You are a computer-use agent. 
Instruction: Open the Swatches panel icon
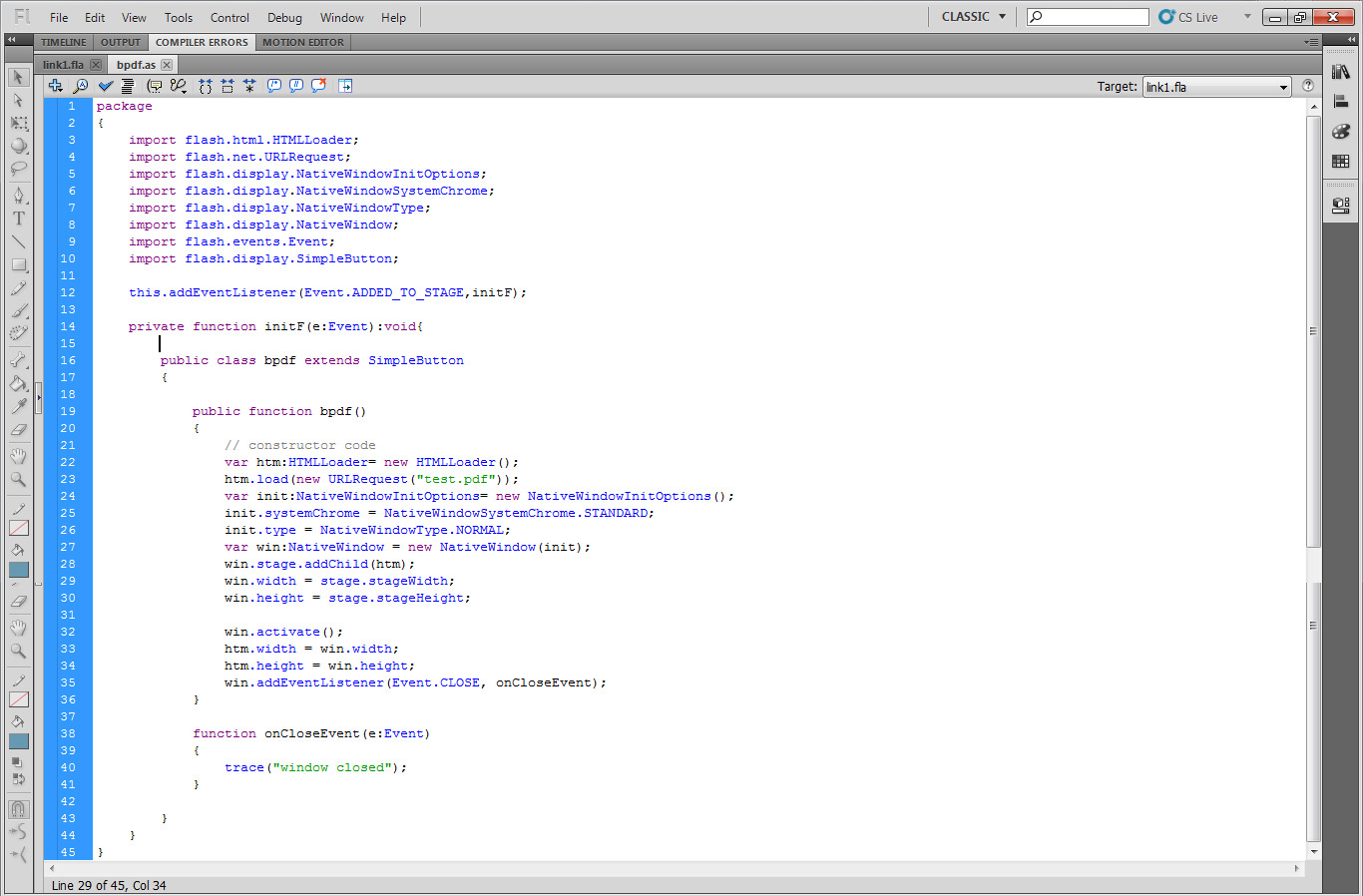click(1341, 161)
